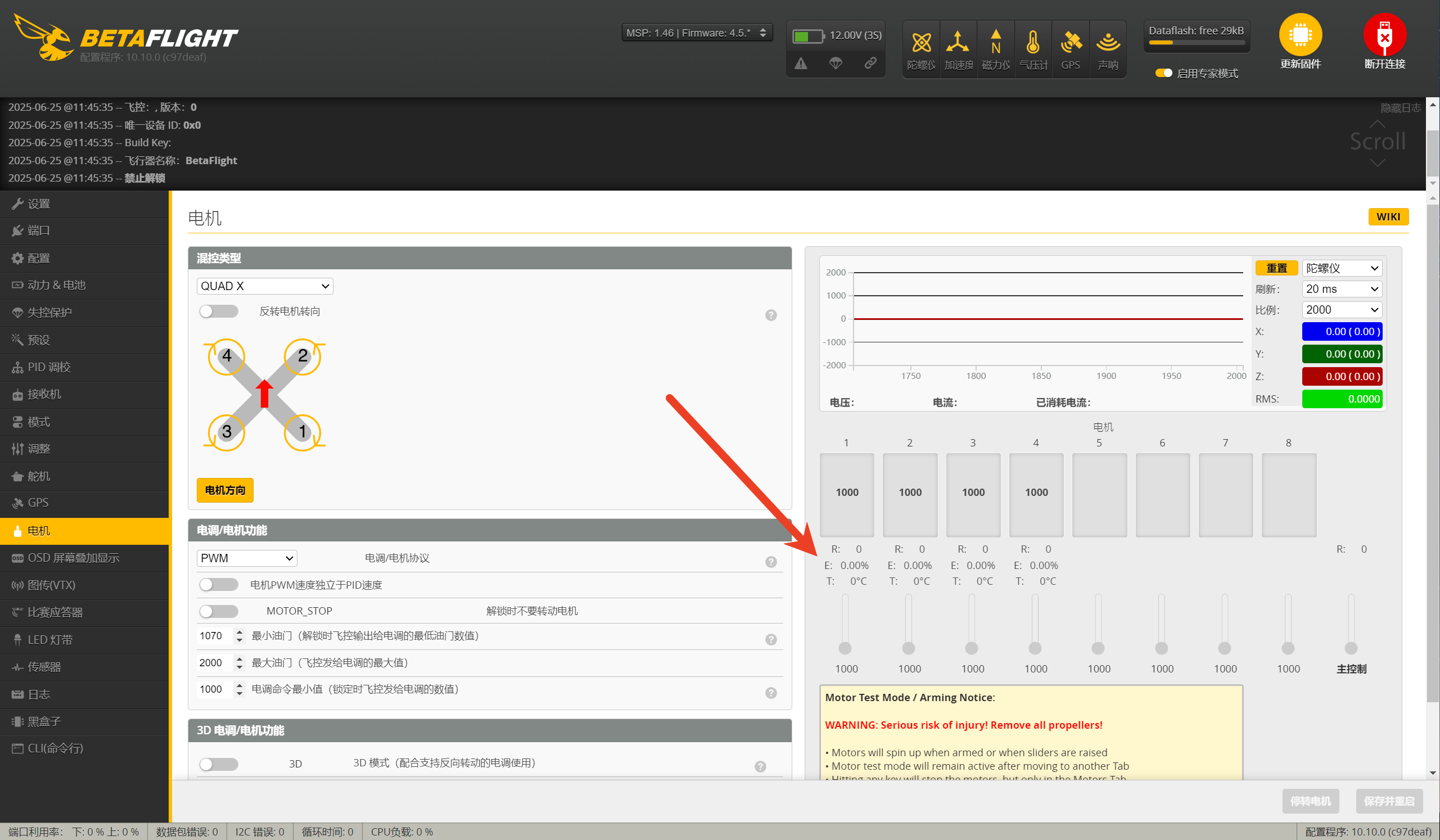Open the 配置 (Configuration) sidebar tab
The width and height of the screenshot is (1440, 840).
click(84, 258)
